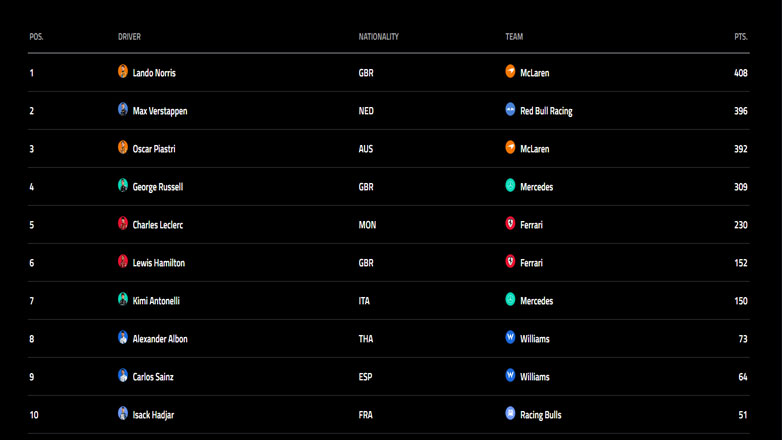Screen dimensions: 782x440
Task: Click the Racing Bulls team logo
Action: [510, 414]
